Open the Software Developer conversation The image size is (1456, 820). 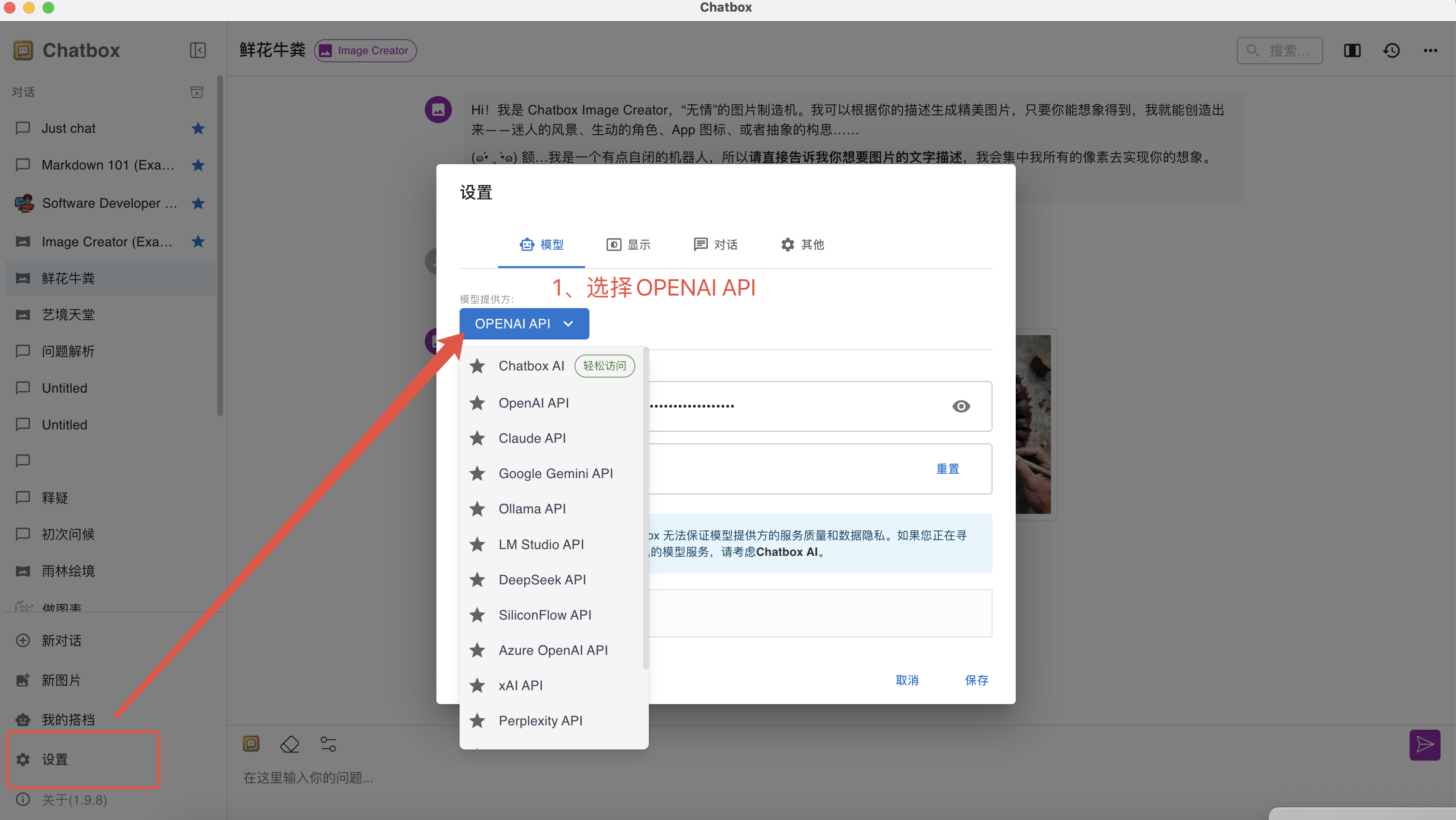(110, 203)
